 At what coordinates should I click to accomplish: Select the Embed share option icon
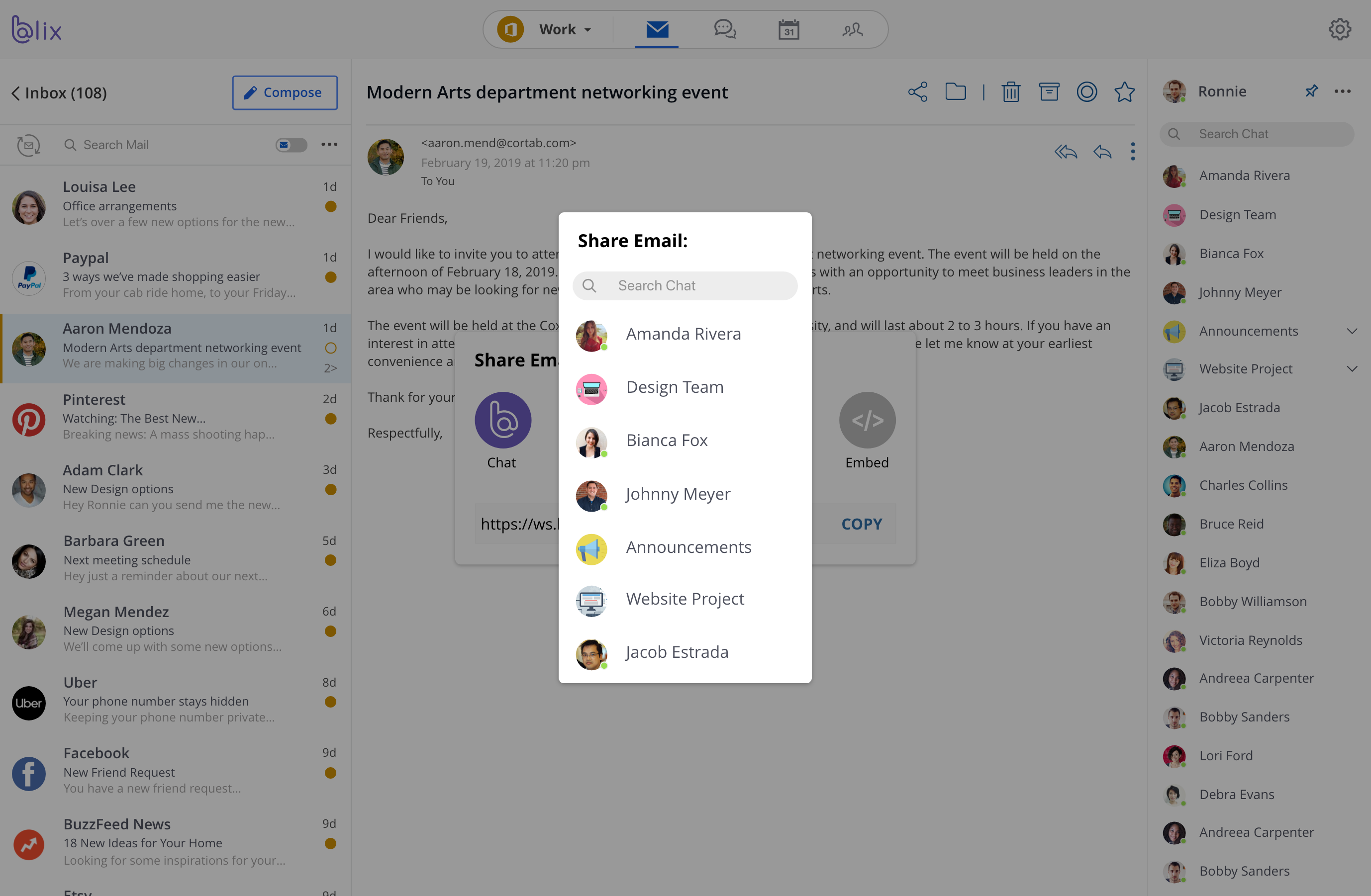click(x=867, y=420)
